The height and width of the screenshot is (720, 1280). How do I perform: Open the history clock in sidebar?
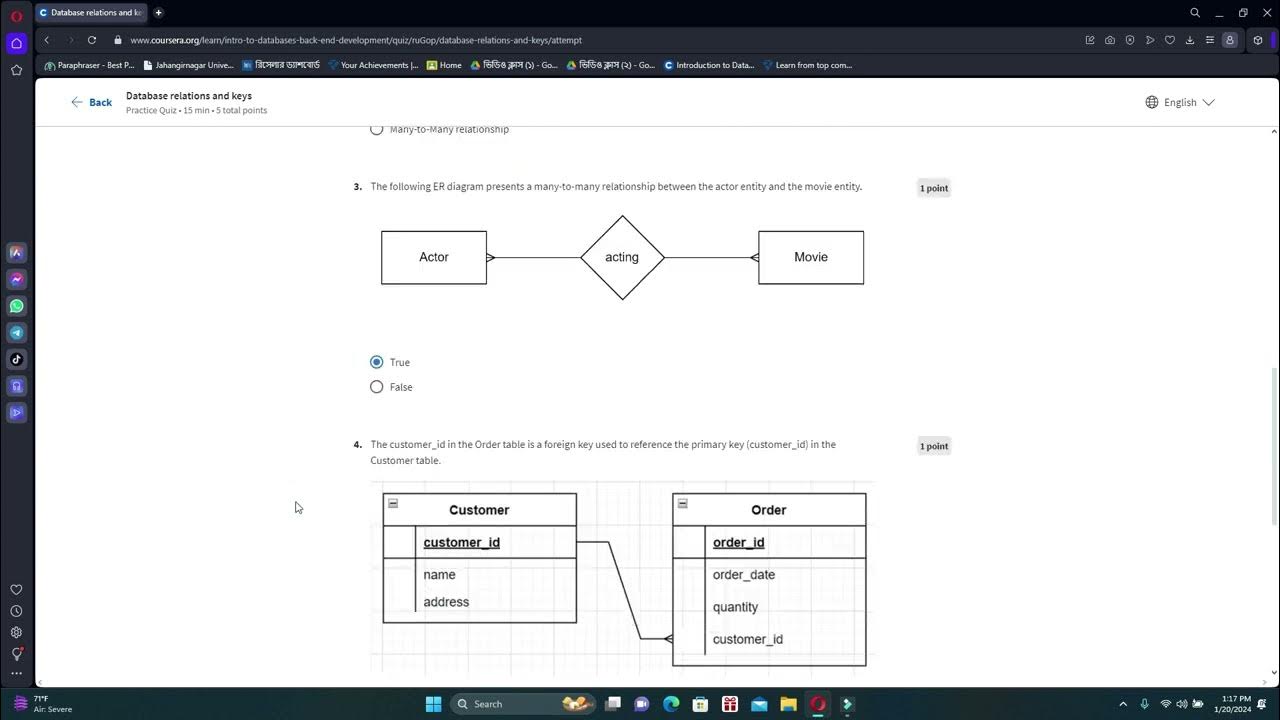16,611
